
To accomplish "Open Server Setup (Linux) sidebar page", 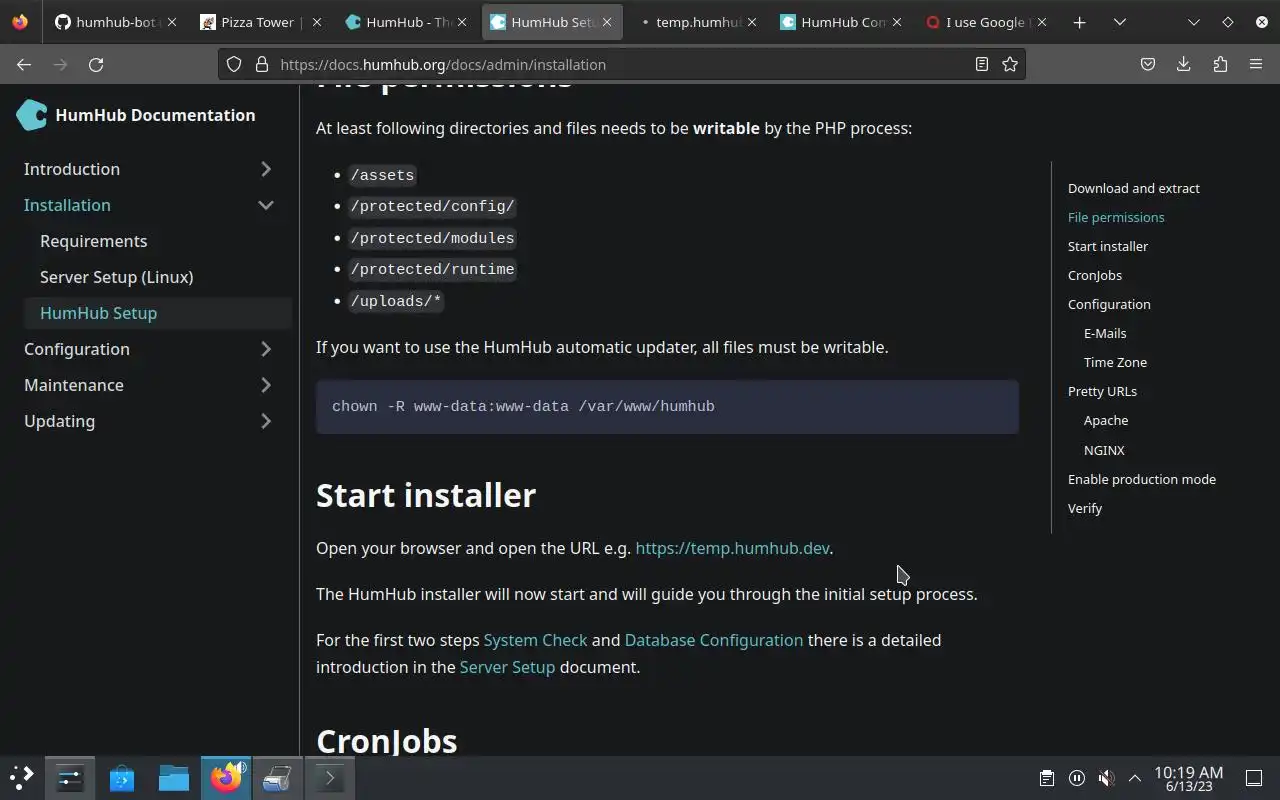I will coord(117,277).
